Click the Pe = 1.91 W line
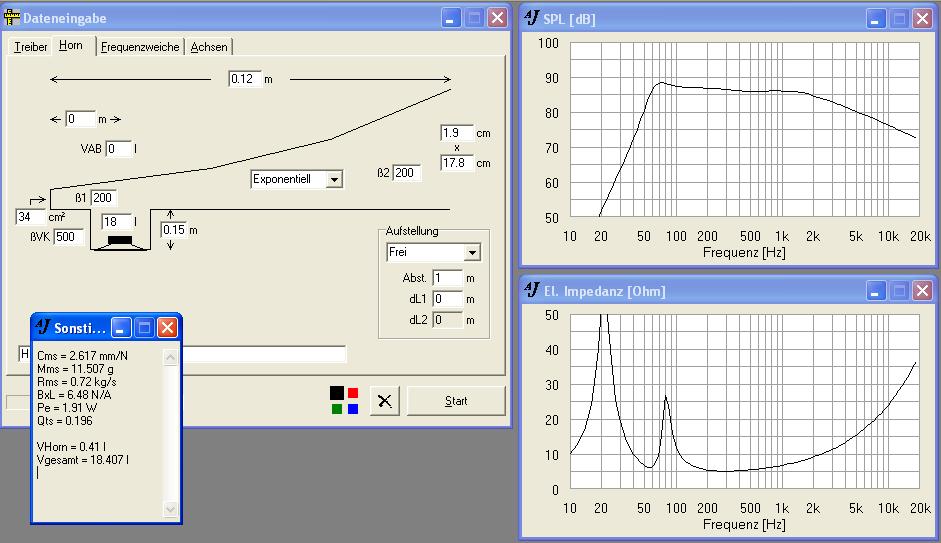 point(67,407)
